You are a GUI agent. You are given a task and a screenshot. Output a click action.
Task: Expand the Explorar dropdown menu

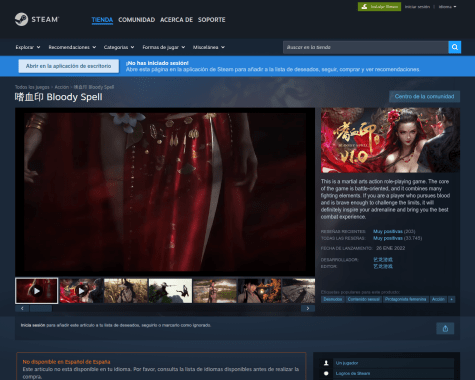(x=28, y=47)
